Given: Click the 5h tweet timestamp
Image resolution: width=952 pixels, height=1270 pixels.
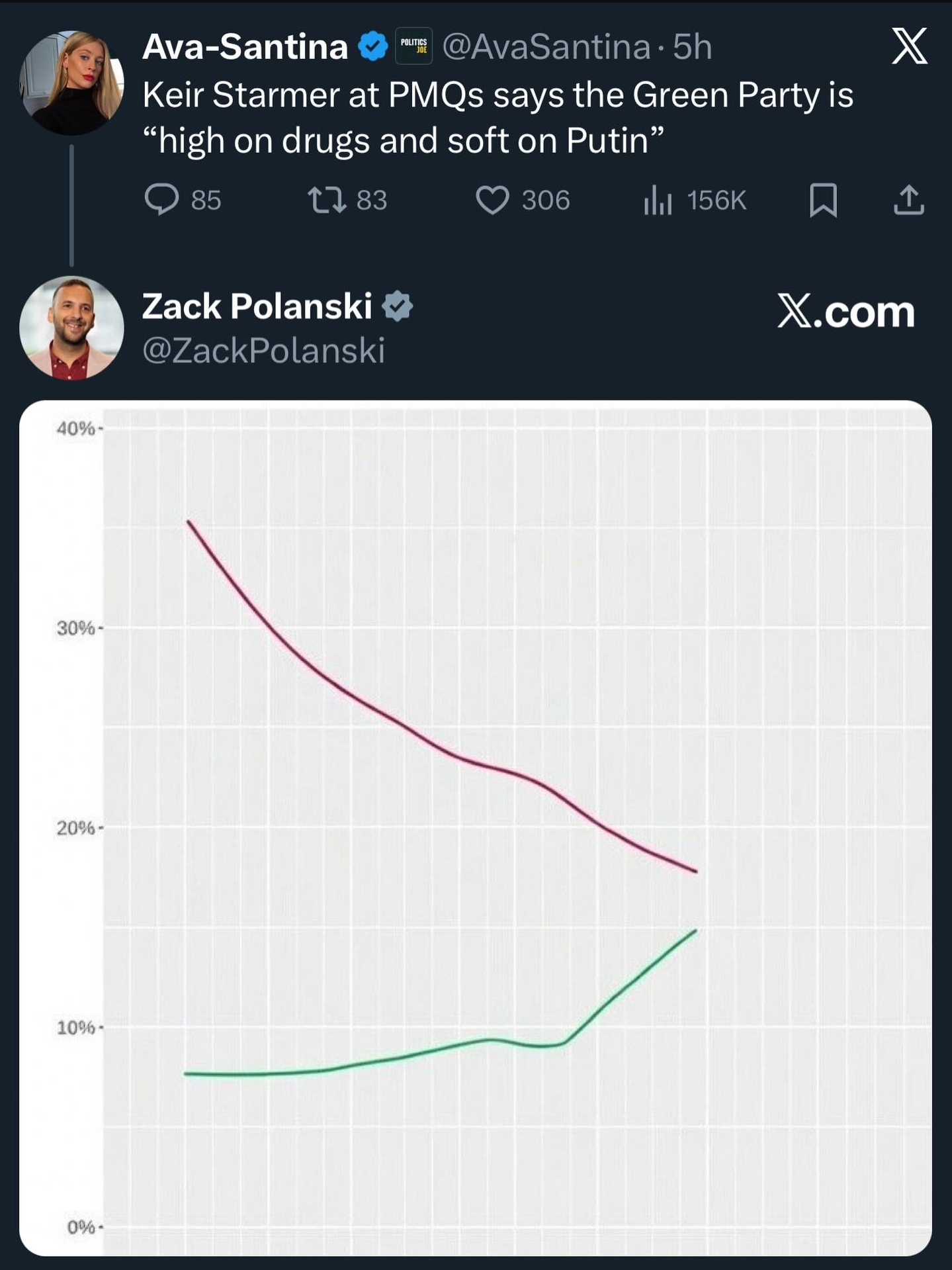Looking at the screenshot, I should point(692,47).
